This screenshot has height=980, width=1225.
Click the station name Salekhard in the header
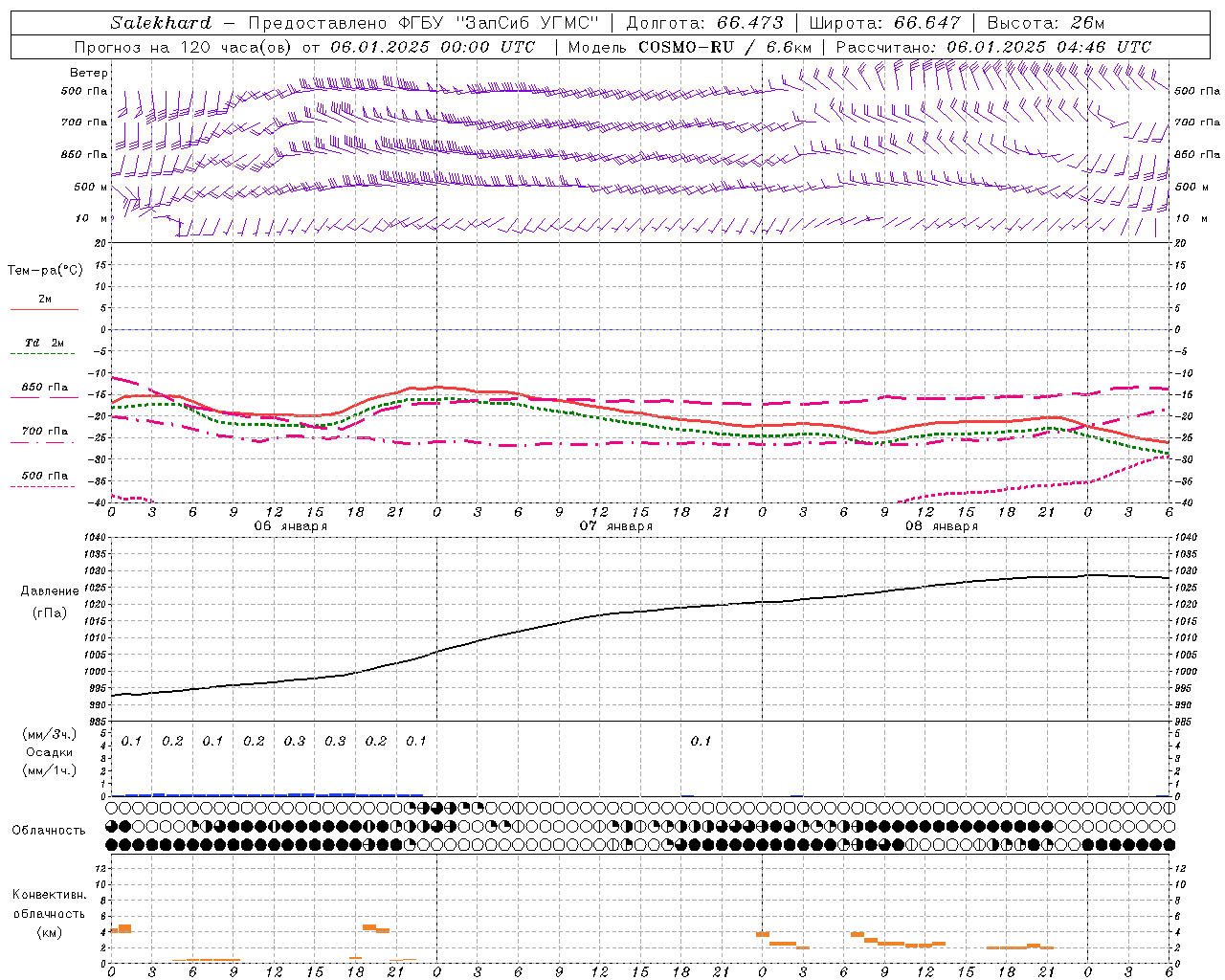pyautogui.click(x=161, y=23)
